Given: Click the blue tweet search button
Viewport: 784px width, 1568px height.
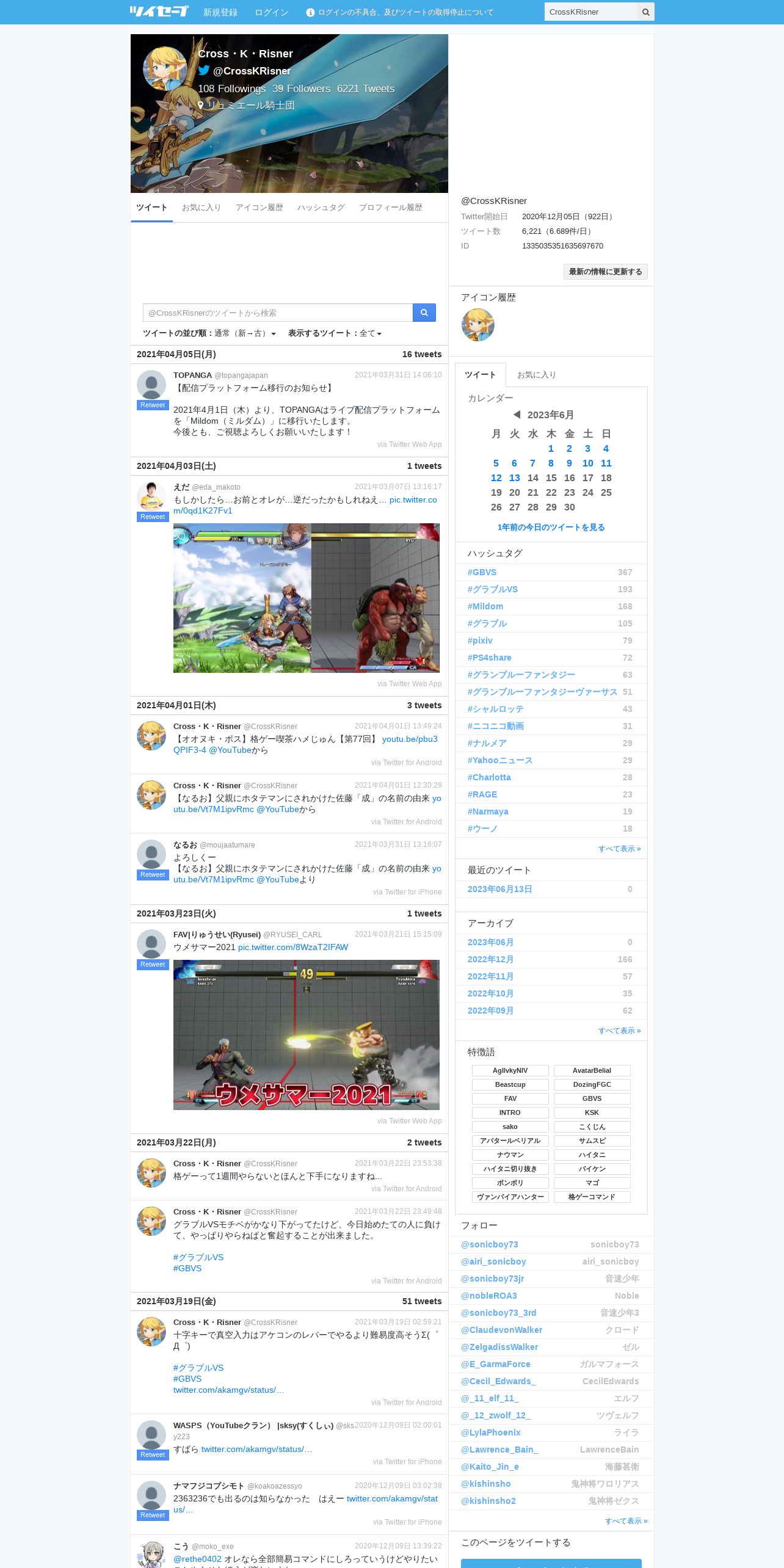Looking at the screenshot, I should click(424, 313).
